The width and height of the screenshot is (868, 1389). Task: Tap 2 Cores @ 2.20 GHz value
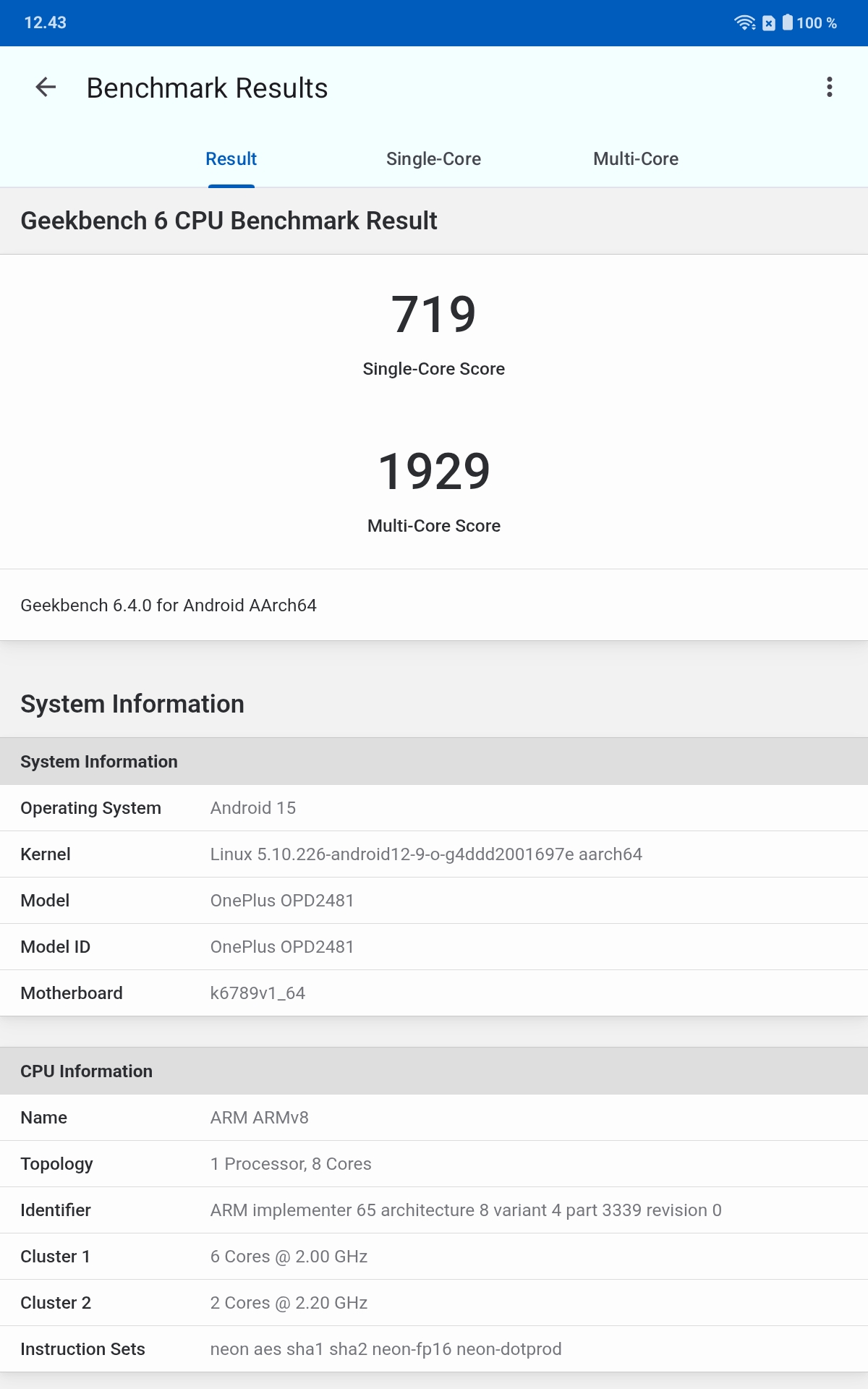(289, 1303)
